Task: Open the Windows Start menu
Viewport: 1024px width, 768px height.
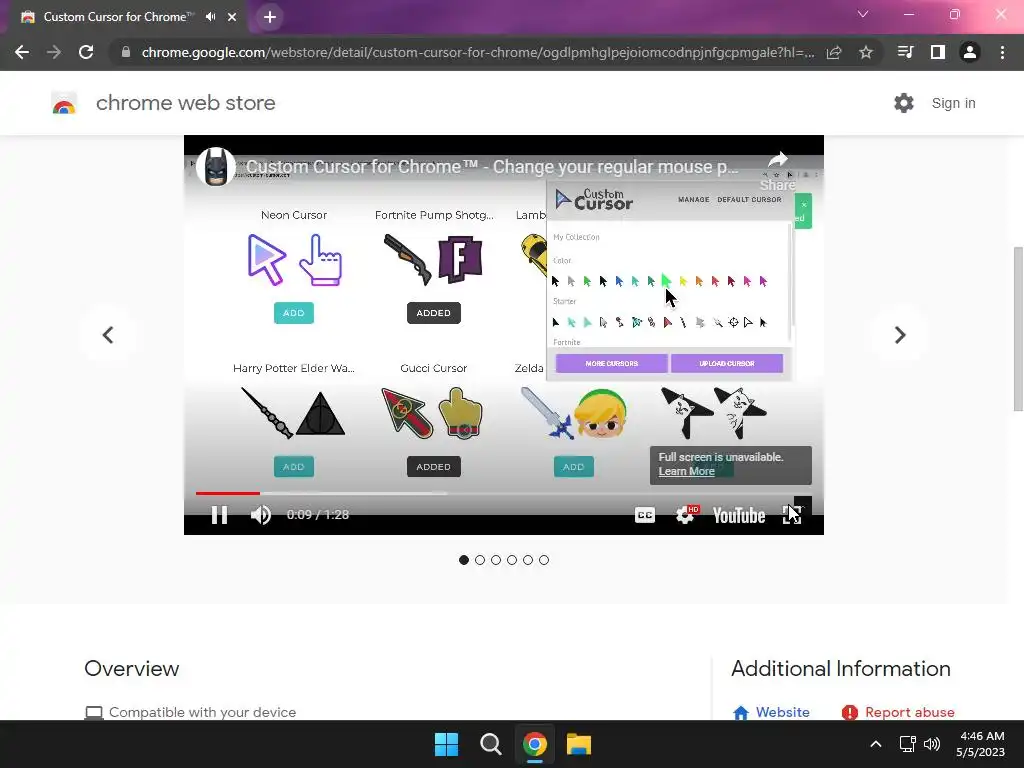Action: click(x=447, y=744)
